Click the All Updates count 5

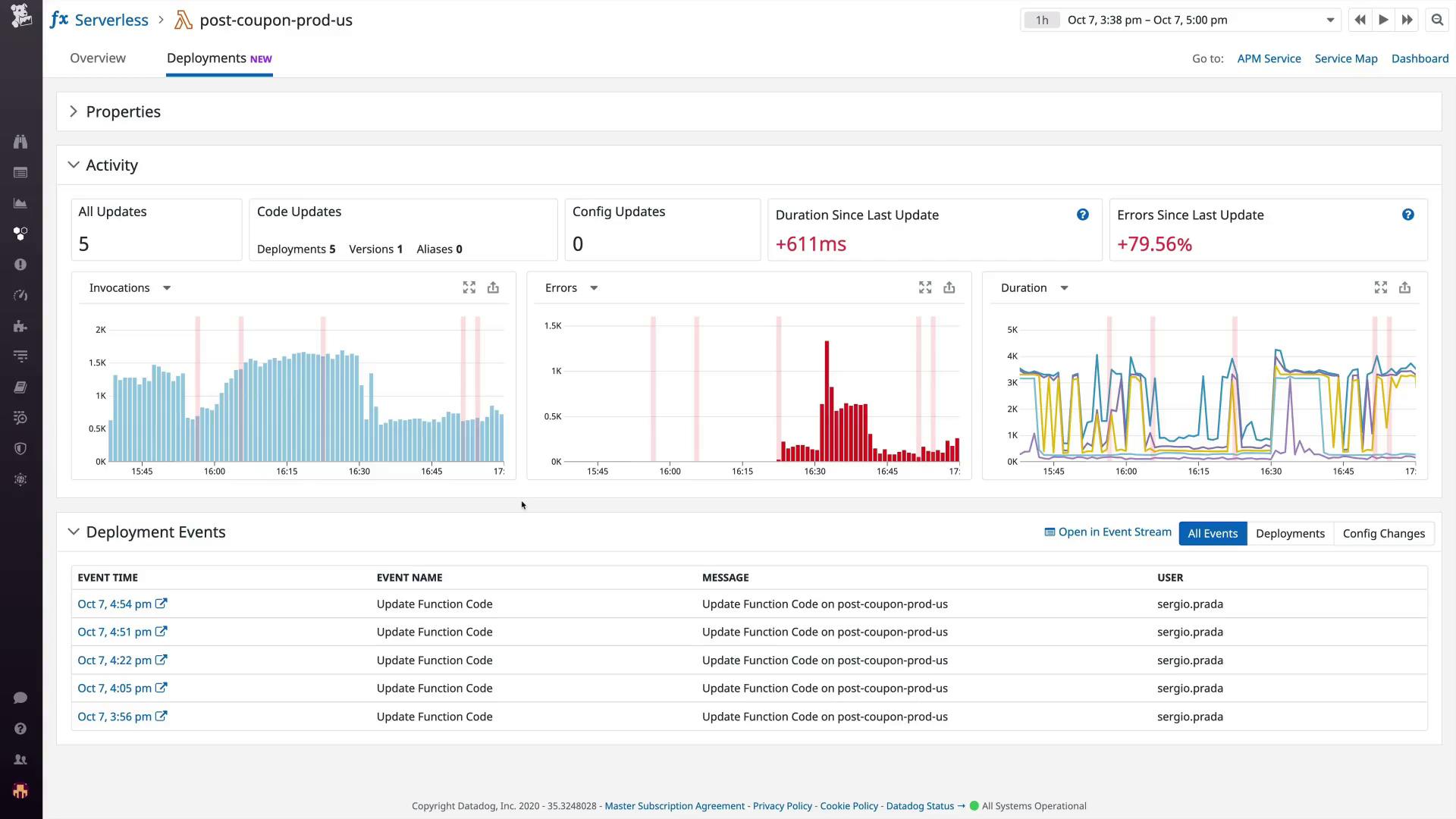pos(83,244)
